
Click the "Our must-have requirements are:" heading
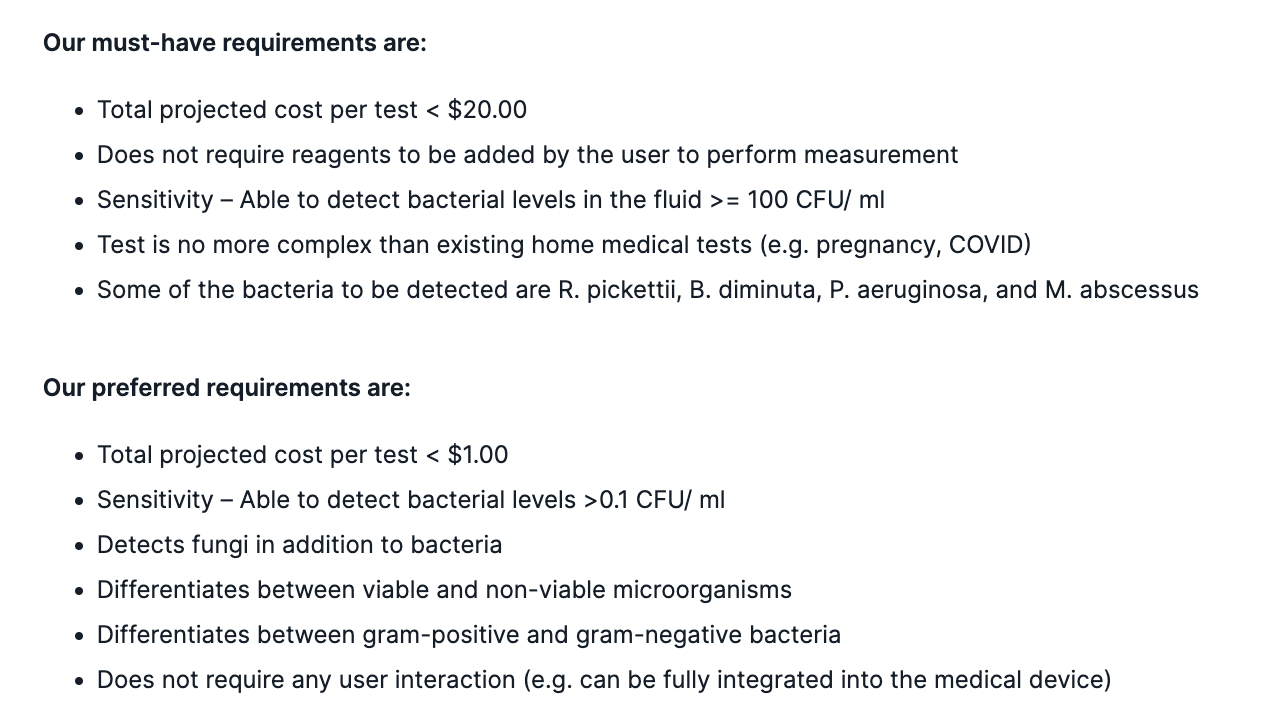point(234,43)
